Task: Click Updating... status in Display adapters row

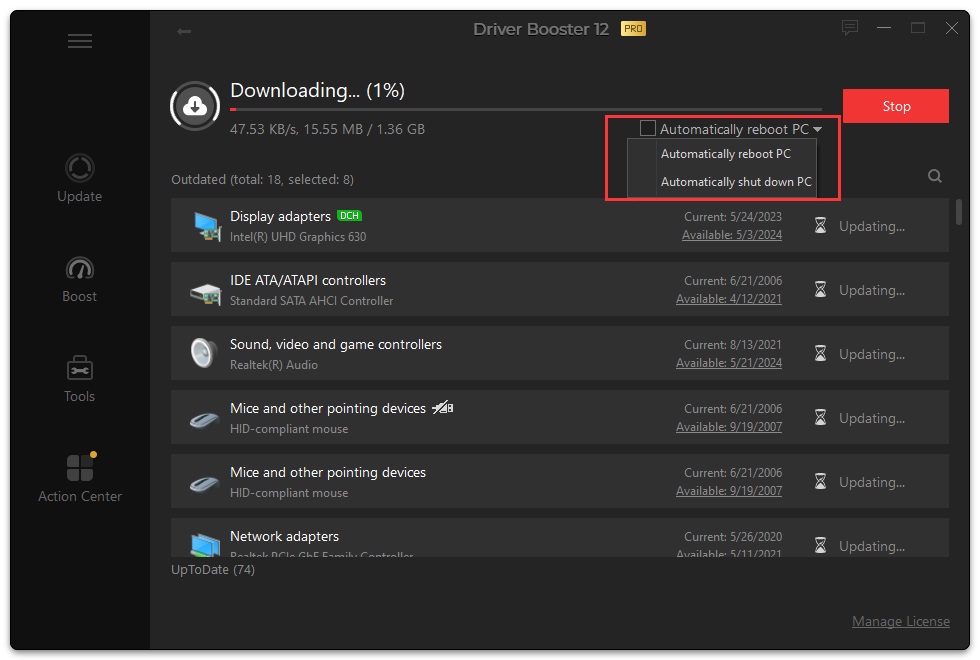Action: (x=871, y=226)
